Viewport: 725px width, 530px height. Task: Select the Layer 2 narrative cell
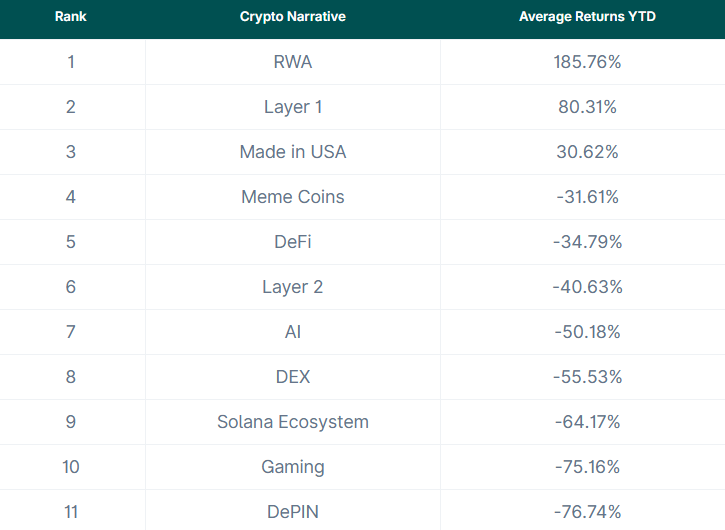click(293, 287)
